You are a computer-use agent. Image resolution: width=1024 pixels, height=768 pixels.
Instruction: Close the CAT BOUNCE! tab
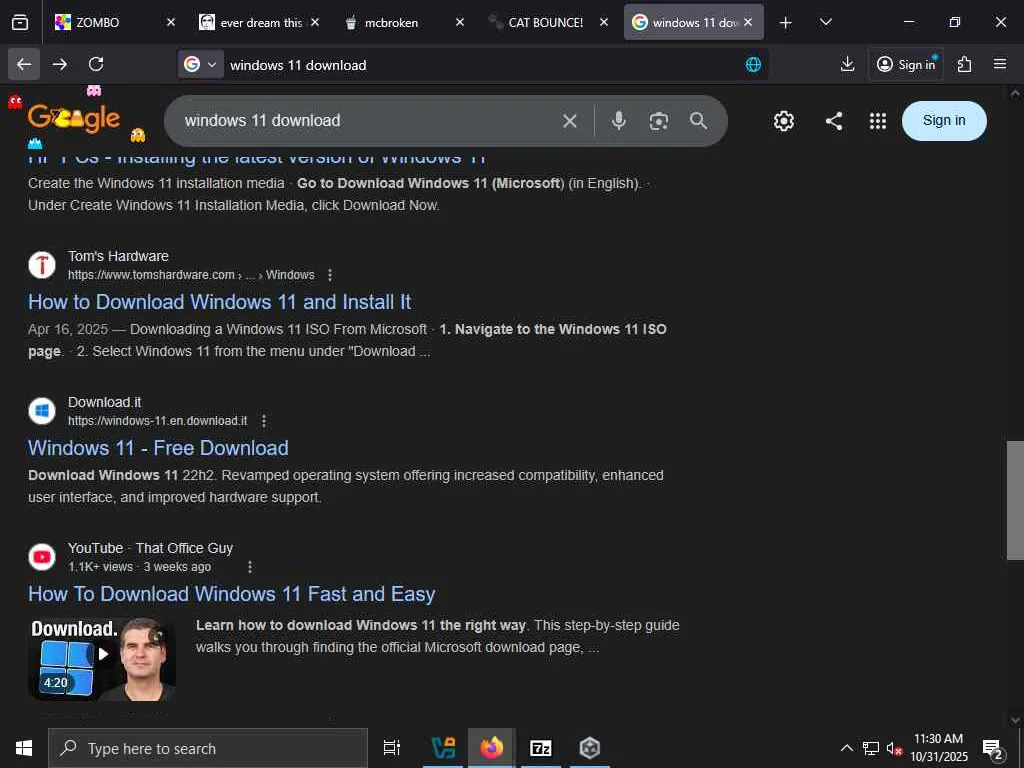coord(604,22)
